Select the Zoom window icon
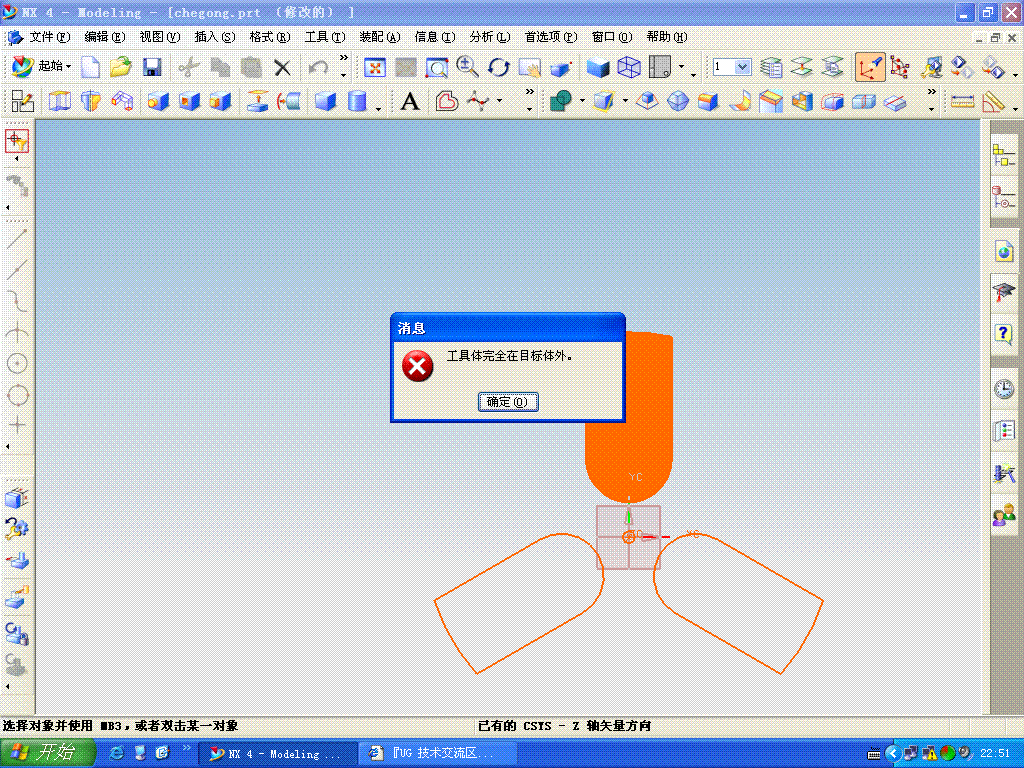This screenshot has width=1024, height=768. tap(437, 67)
